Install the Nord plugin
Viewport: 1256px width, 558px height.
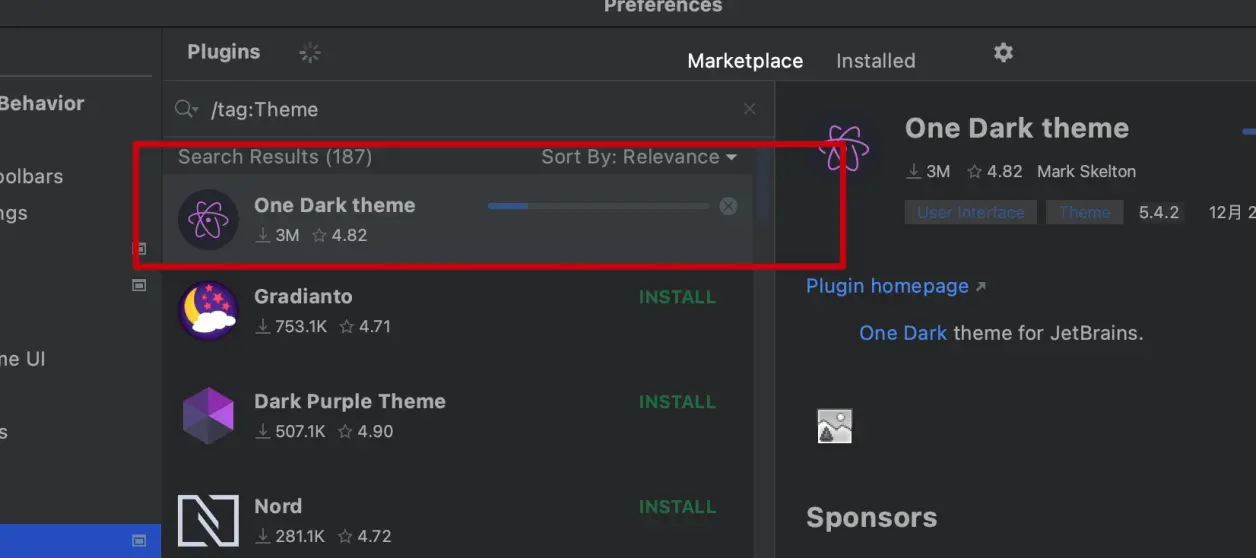coord(677,507)
